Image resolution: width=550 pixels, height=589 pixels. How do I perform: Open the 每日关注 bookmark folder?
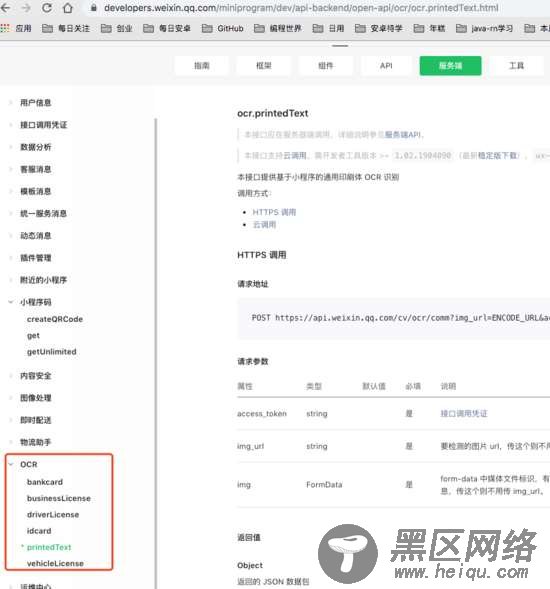66,28
